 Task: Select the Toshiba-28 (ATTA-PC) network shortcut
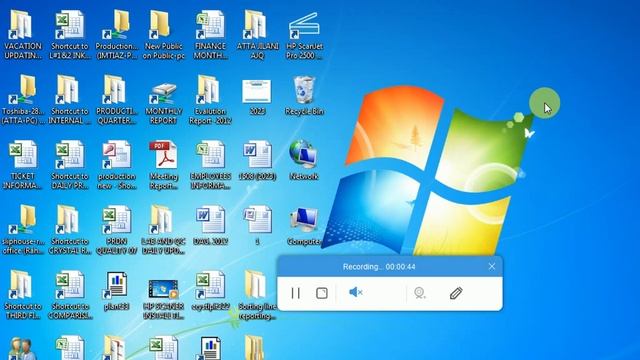click(22, 100)
